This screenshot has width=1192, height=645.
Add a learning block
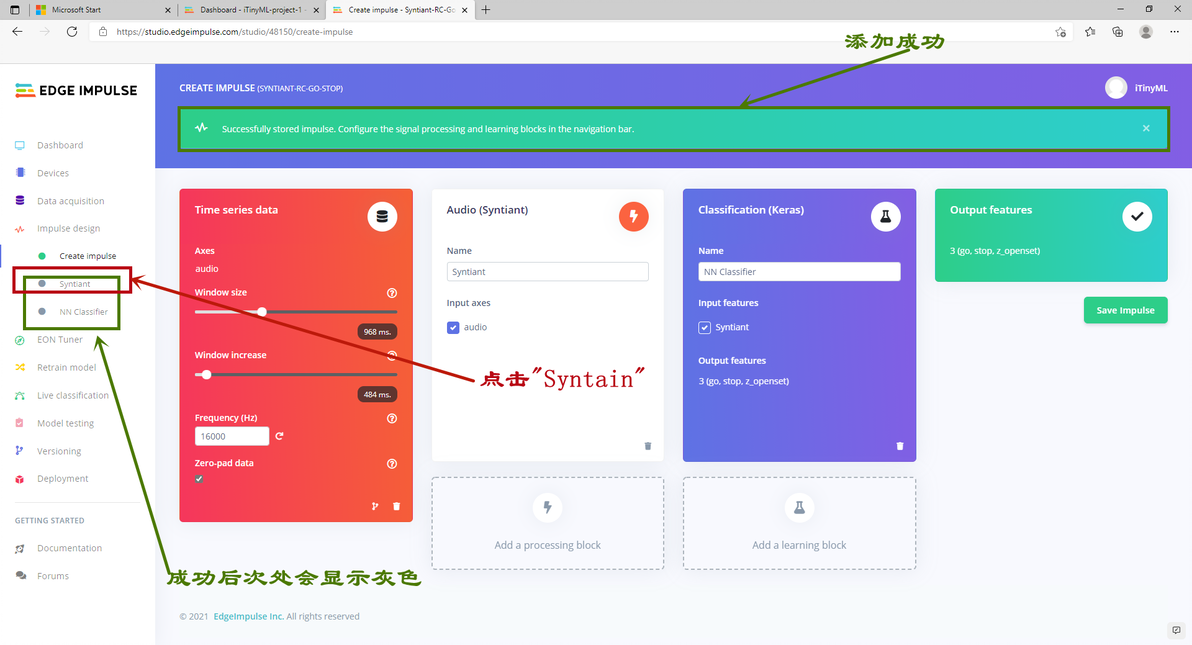(x=799, y=523)
